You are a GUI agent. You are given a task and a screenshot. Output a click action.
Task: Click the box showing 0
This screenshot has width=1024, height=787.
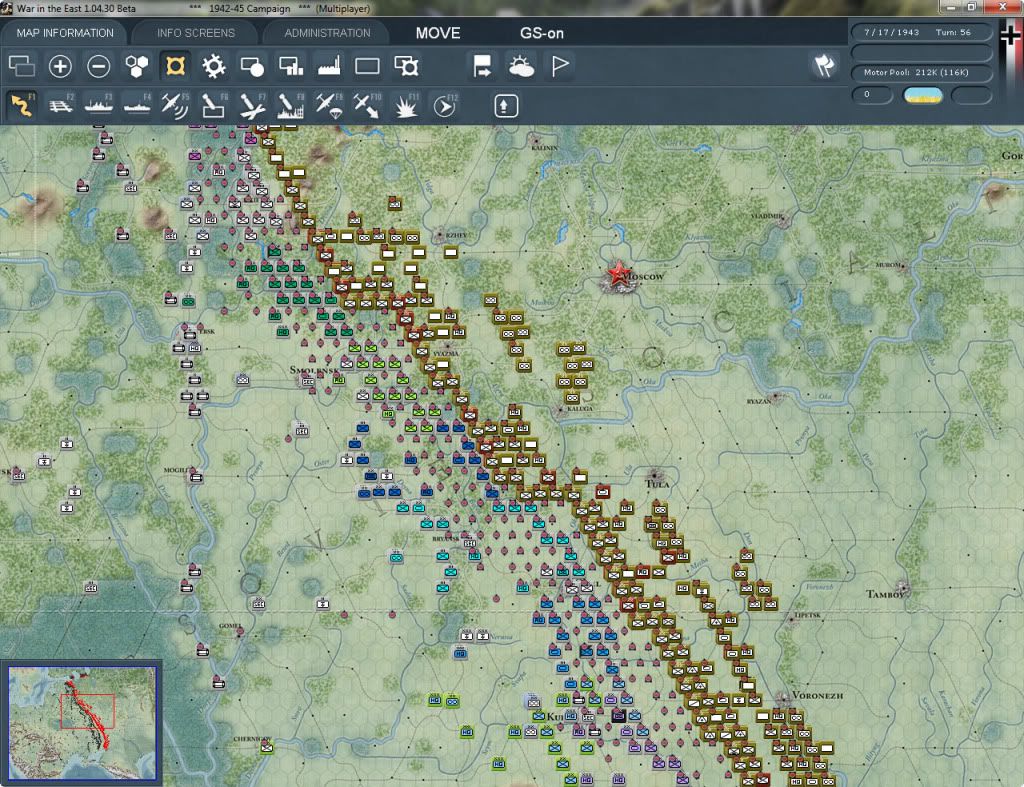[x=872, y=95]
